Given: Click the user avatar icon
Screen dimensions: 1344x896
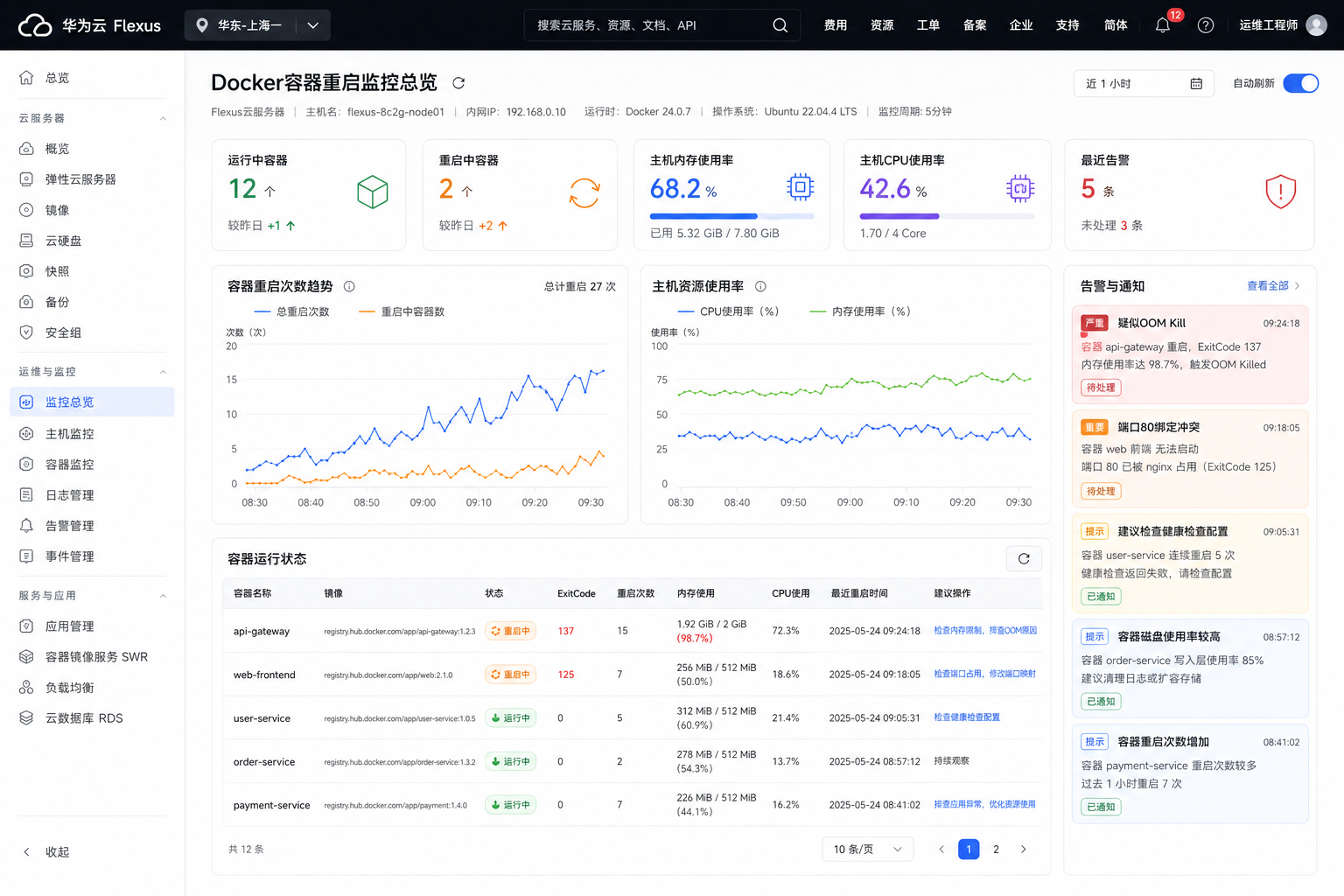Looking at the screenshot, I should coord(1316,25).
